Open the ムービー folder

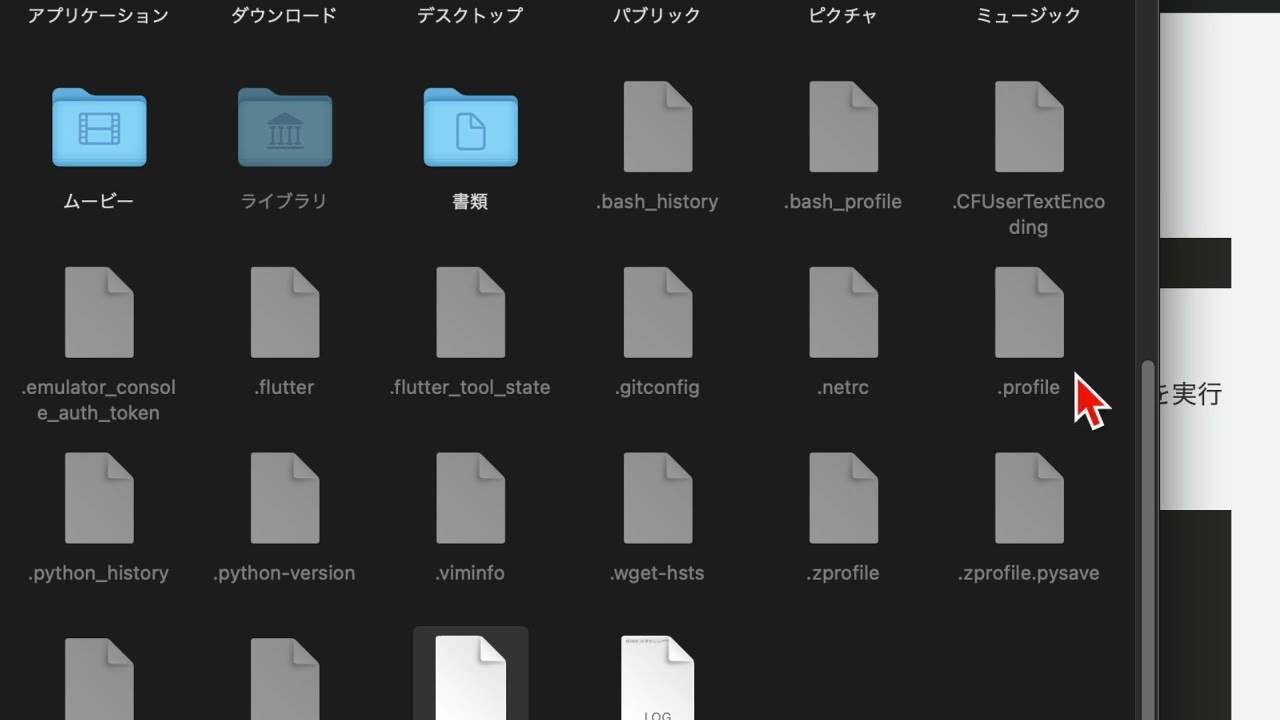click(99, 127)
